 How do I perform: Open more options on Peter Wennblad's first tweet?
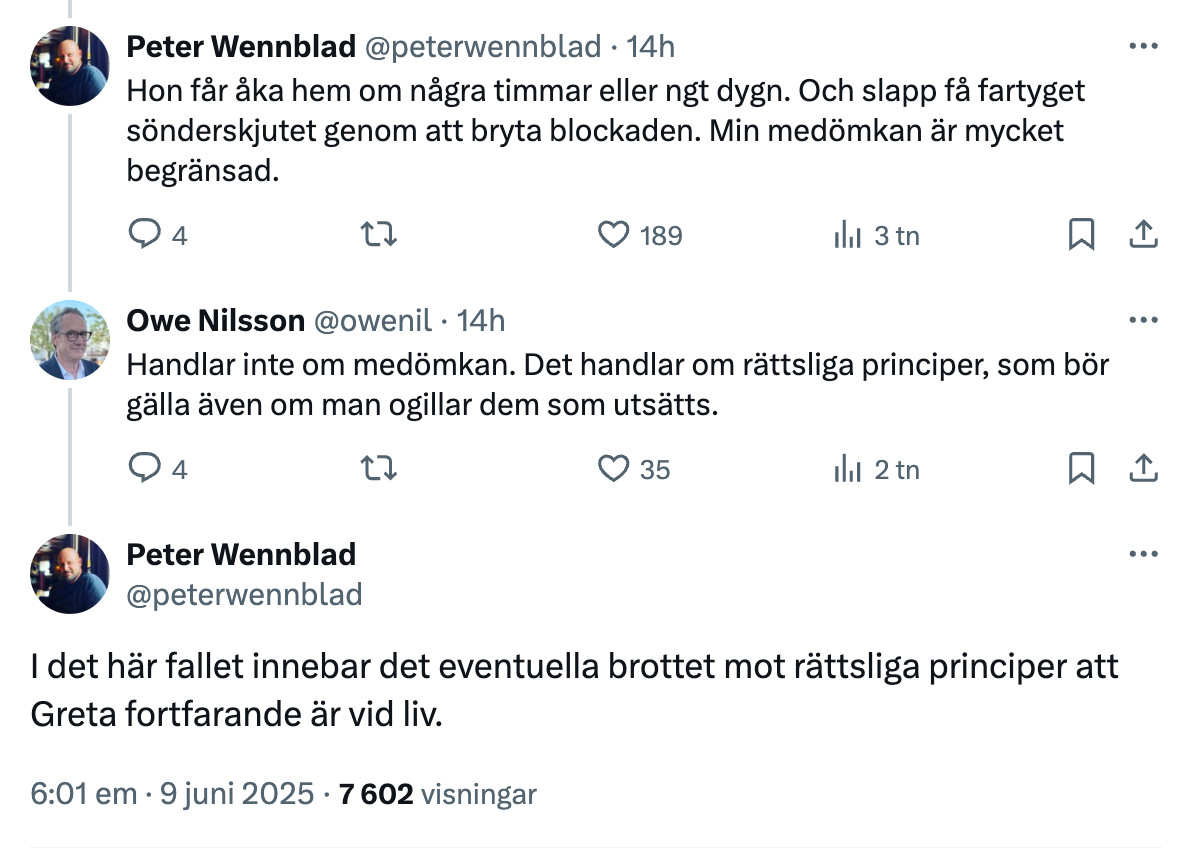pos(1143,46)
